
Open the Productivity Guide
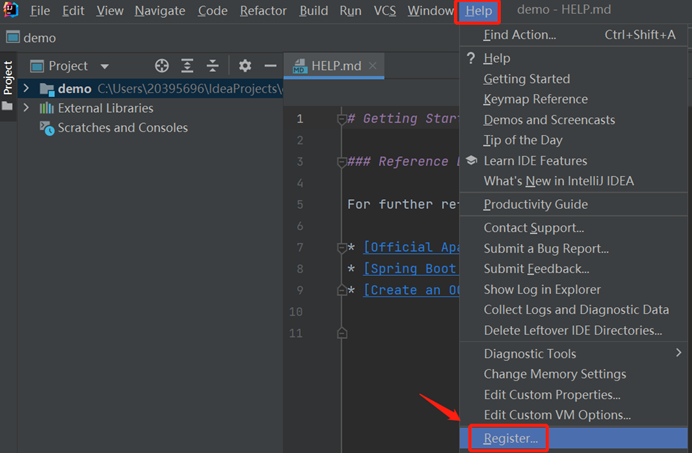[574, 204]
